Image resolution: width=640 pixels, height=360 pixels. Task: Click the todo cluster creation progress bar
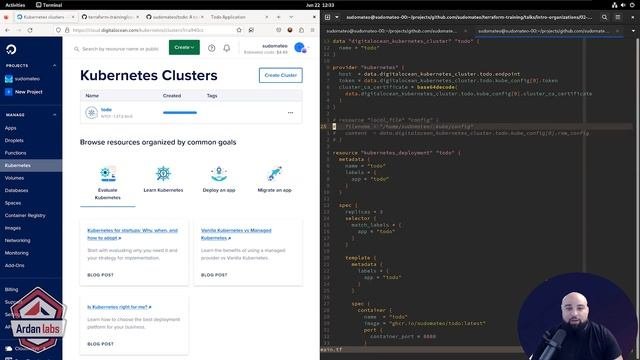click(x=180, y=113)
